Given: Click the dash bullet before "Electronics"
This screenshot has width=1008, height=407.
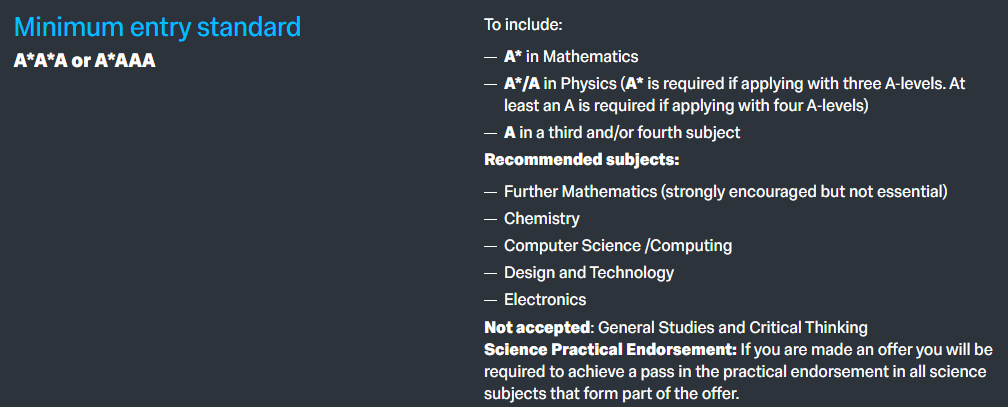Looking at the screenshot, I should click(490, 299).
